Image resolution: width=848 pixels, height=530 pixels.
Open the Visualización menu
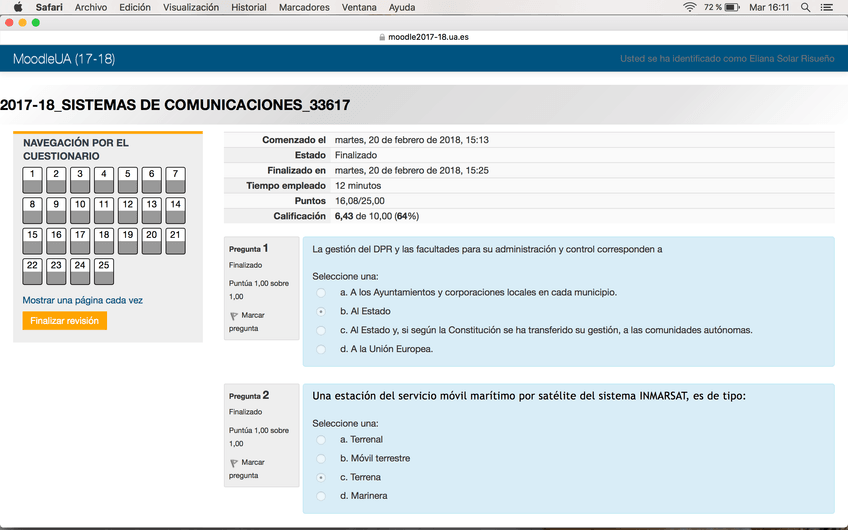(190, 7)
